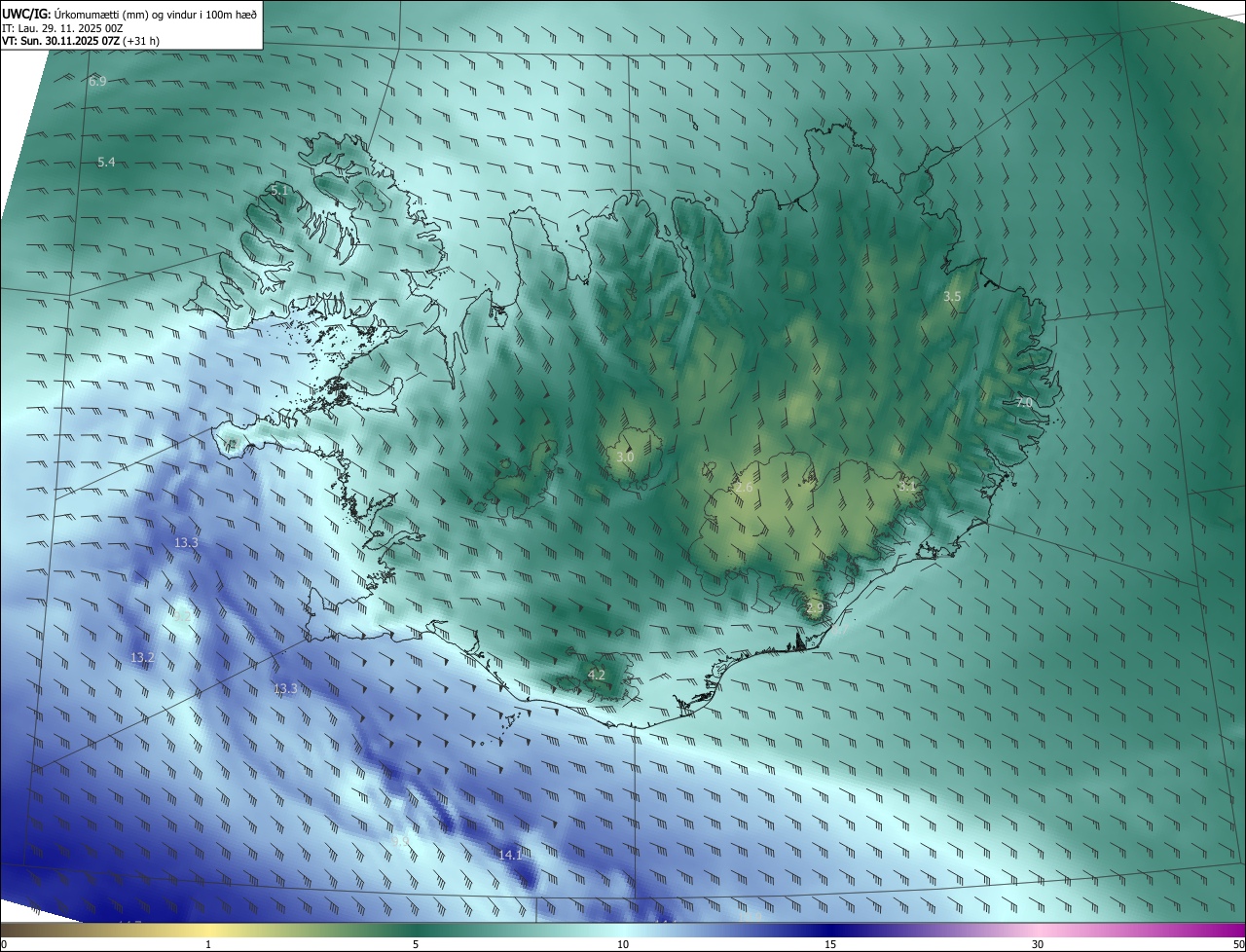Image resolution: width=1246 pixels, height=952 pixels.
Task: Click the initial time line "IT: Lau. 29. 11. 2025 00Z"
Action: (x=62, y=29)
